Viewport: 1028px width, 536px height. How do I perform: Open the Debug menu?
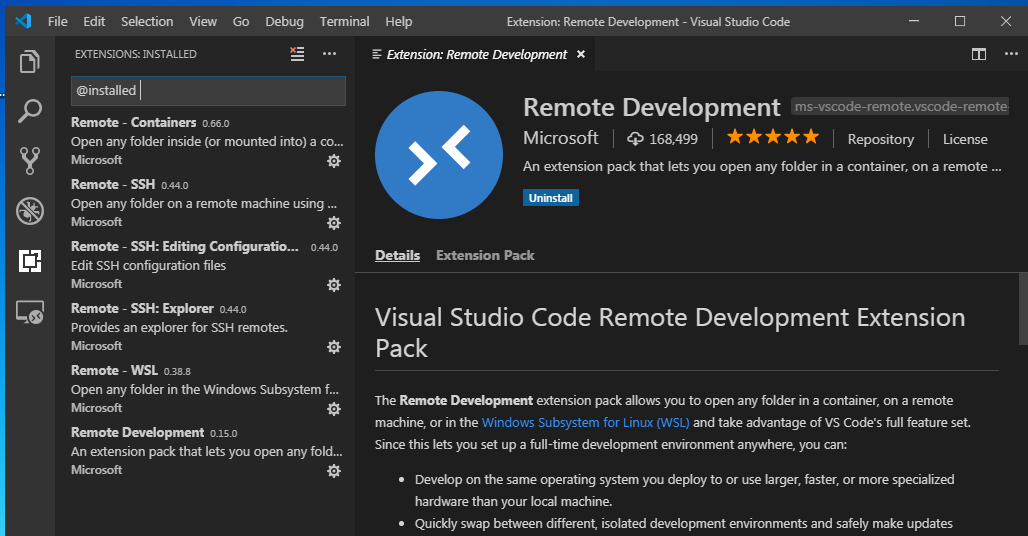[284, 22]
